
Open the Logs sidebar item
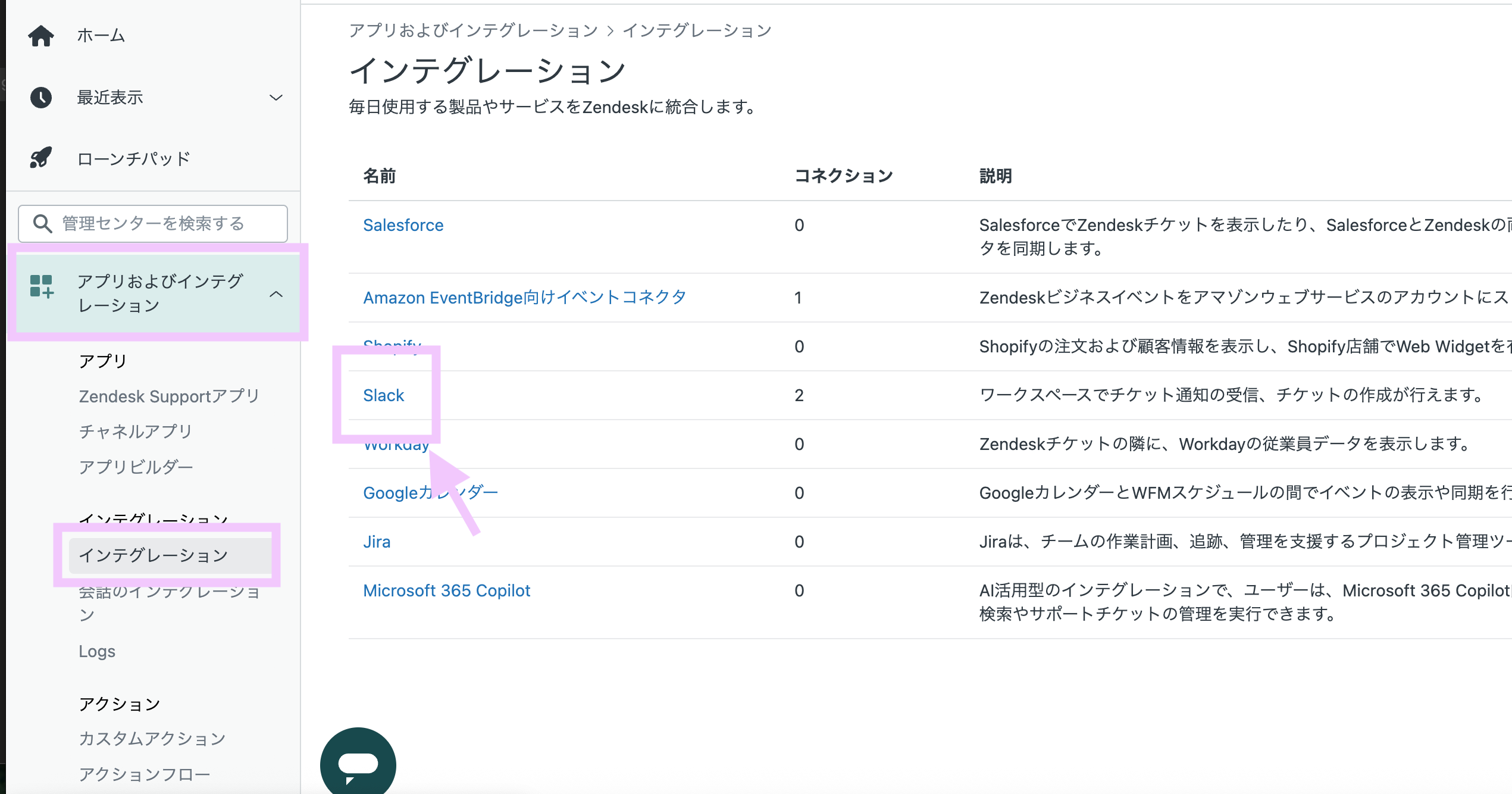pos(97,651)
